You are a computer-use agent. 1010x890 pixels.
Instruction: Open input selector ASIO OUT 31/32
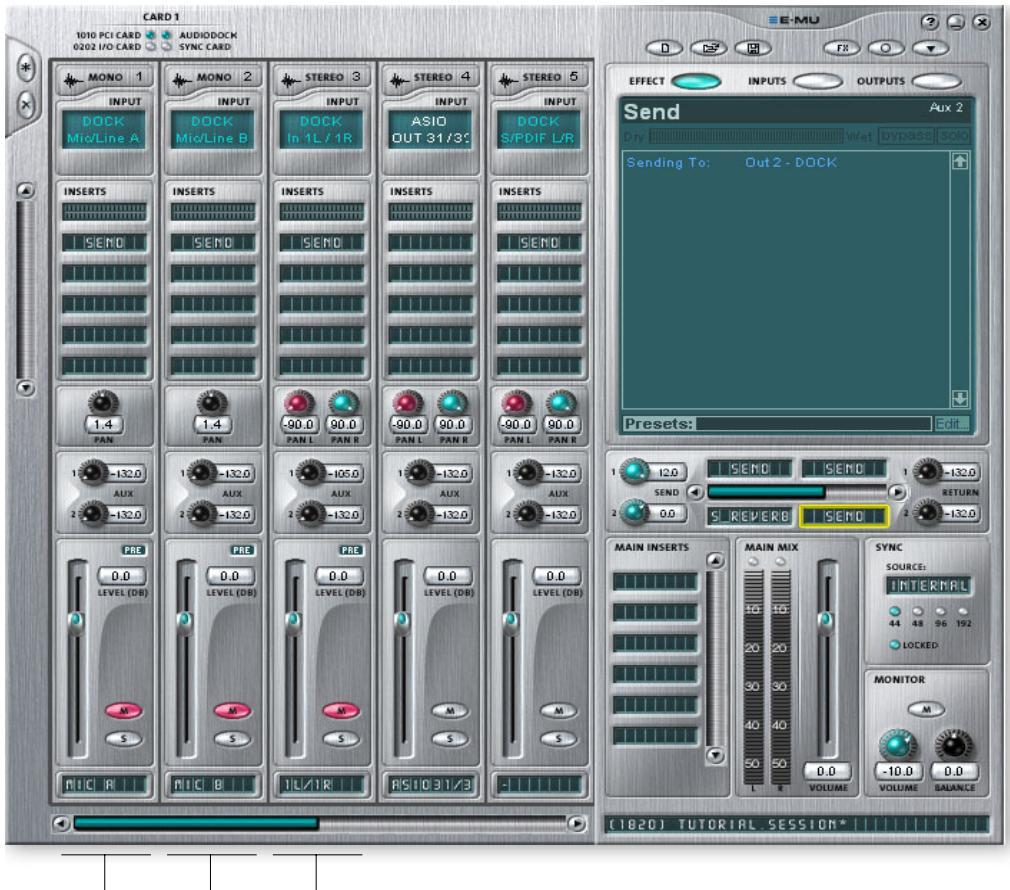click(430, 129)
